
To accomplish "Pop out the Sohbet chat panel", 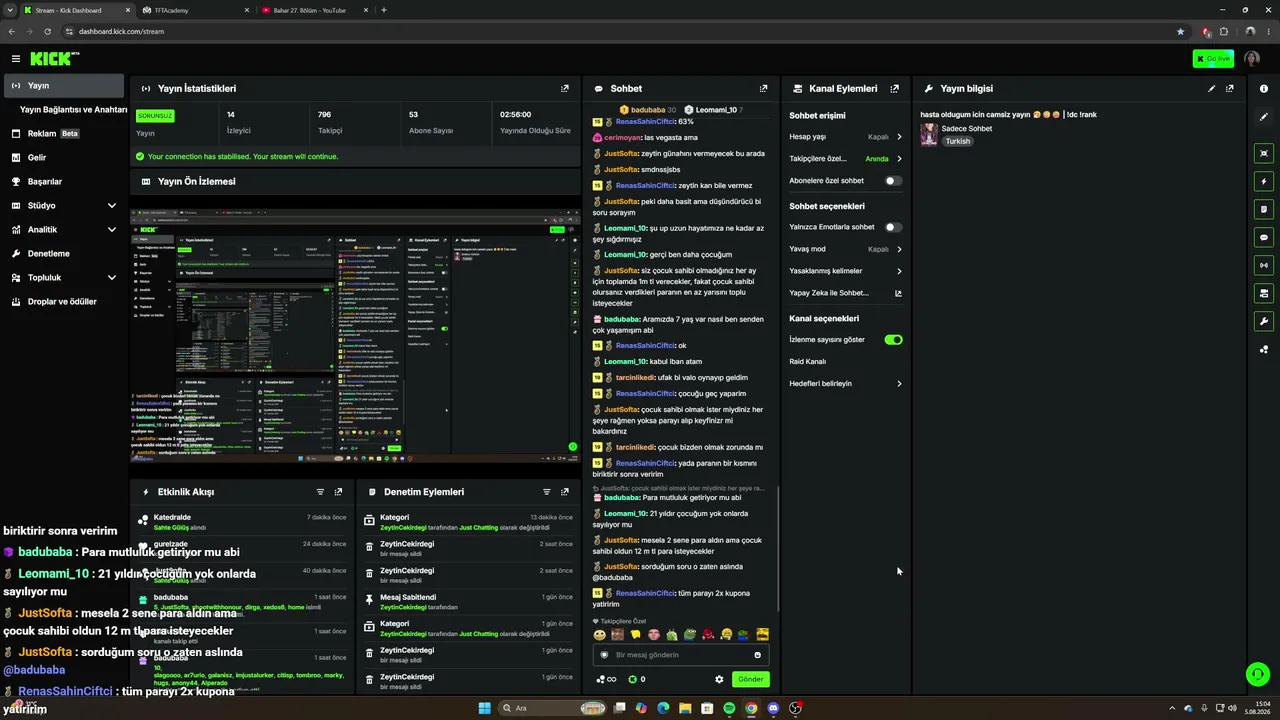I will coord(764,88).
